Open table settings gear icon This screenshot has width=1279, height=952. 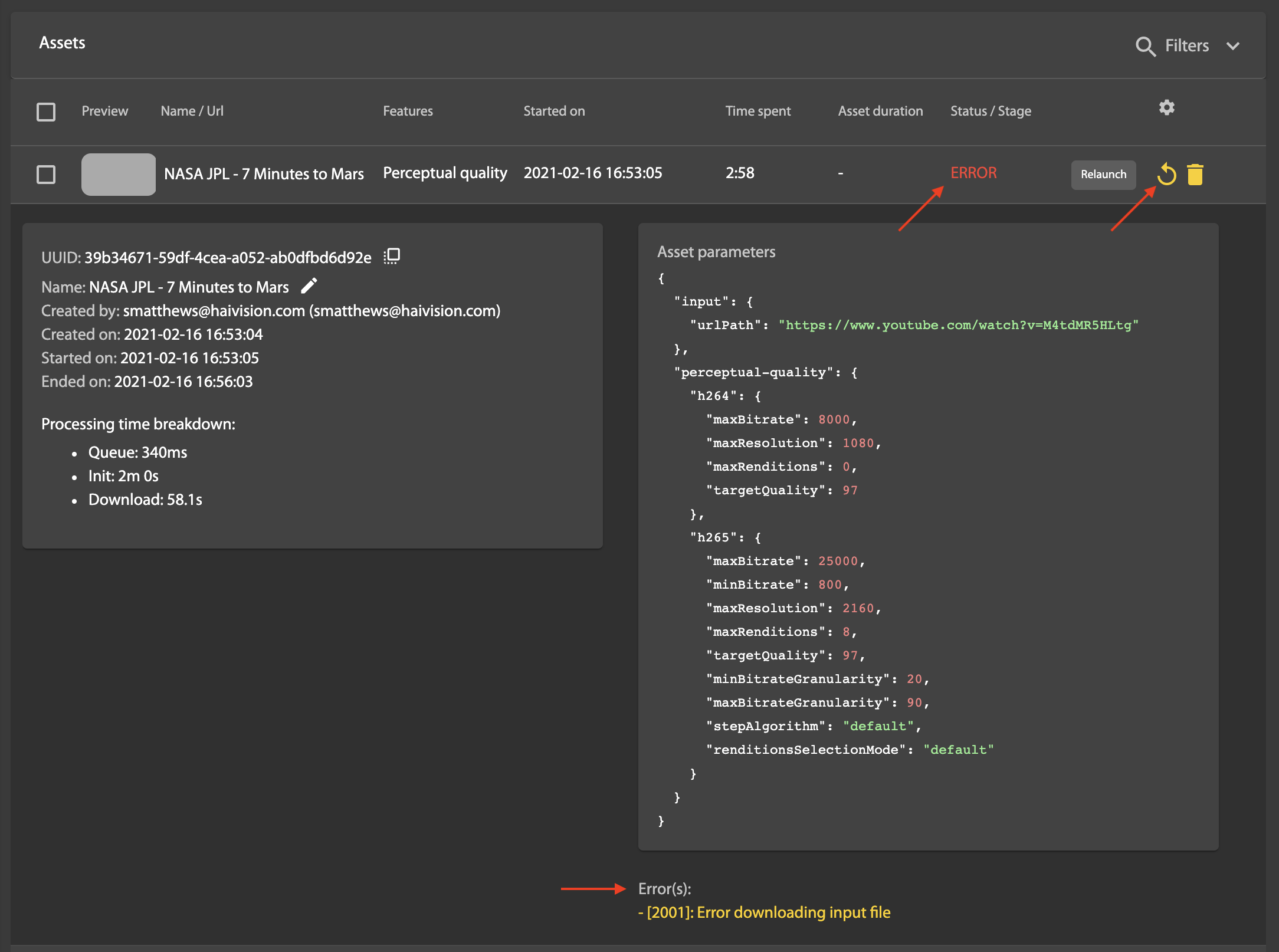coord(1166,107)
